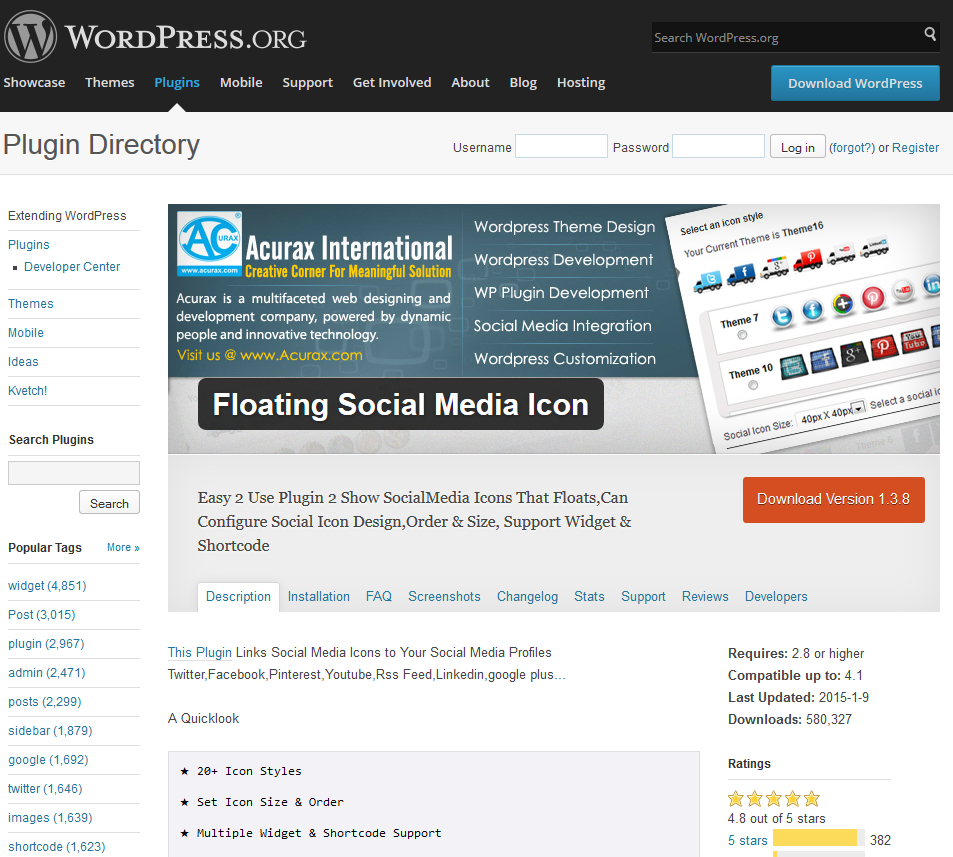Click the Acurax AC logo in banner
The width and height of the screenshot is (953, 857).
210,243
